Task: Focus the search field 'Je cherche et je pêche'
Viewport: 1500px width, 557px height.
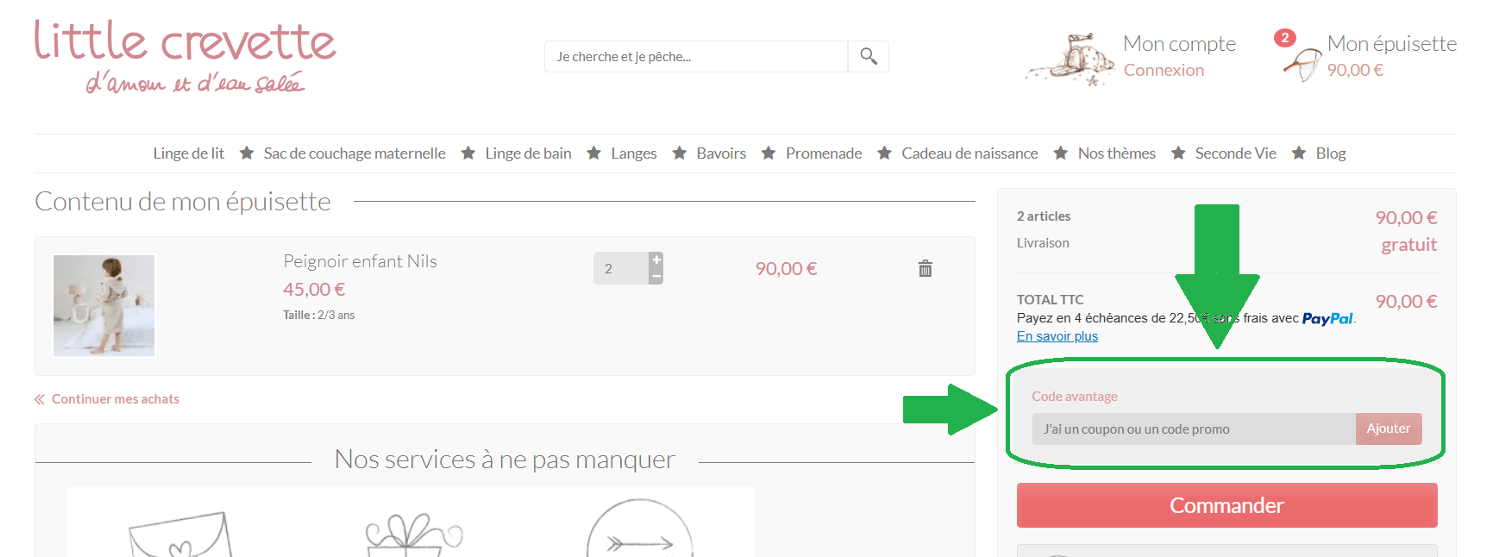Action: point(696,57)
